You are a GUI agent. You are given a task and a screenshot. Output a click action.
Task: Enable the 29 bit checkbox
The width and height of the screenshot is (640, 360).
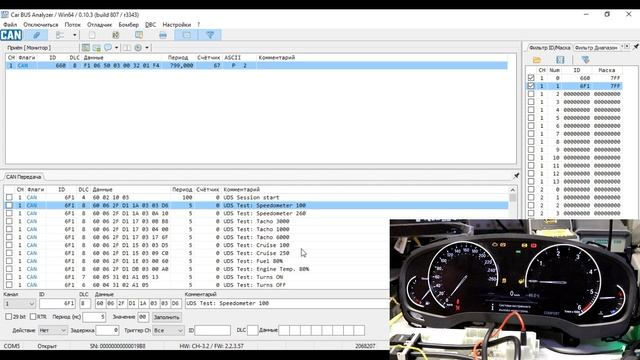(8, 317)
